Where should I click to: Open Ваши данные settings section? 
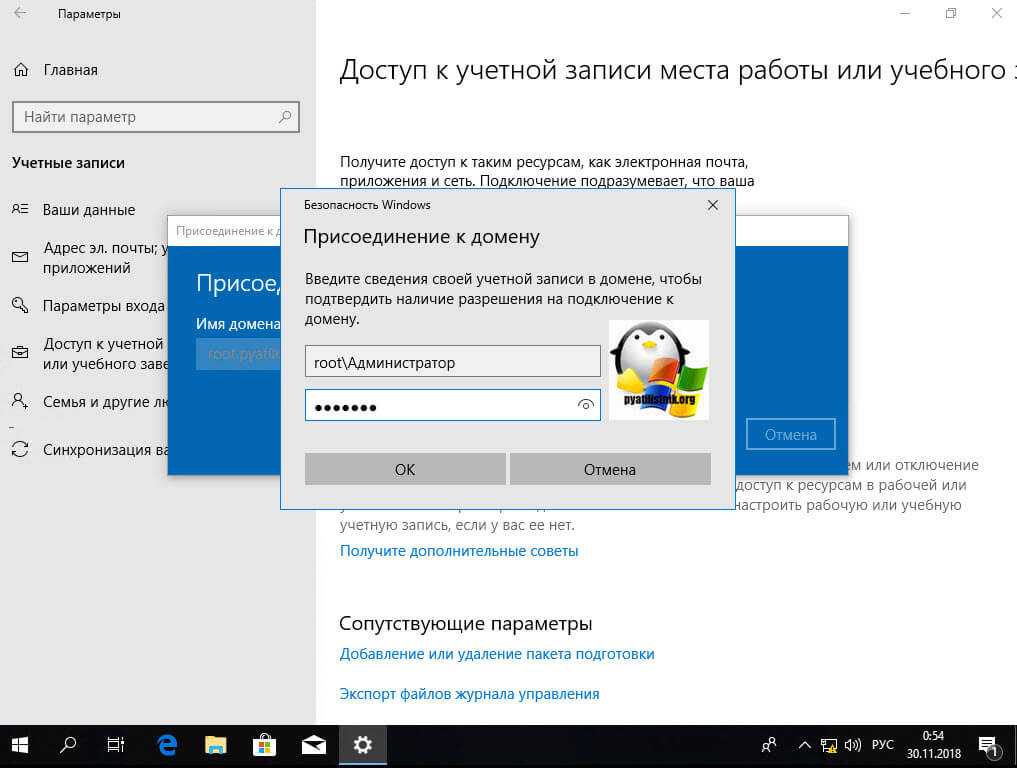[88, 210]
